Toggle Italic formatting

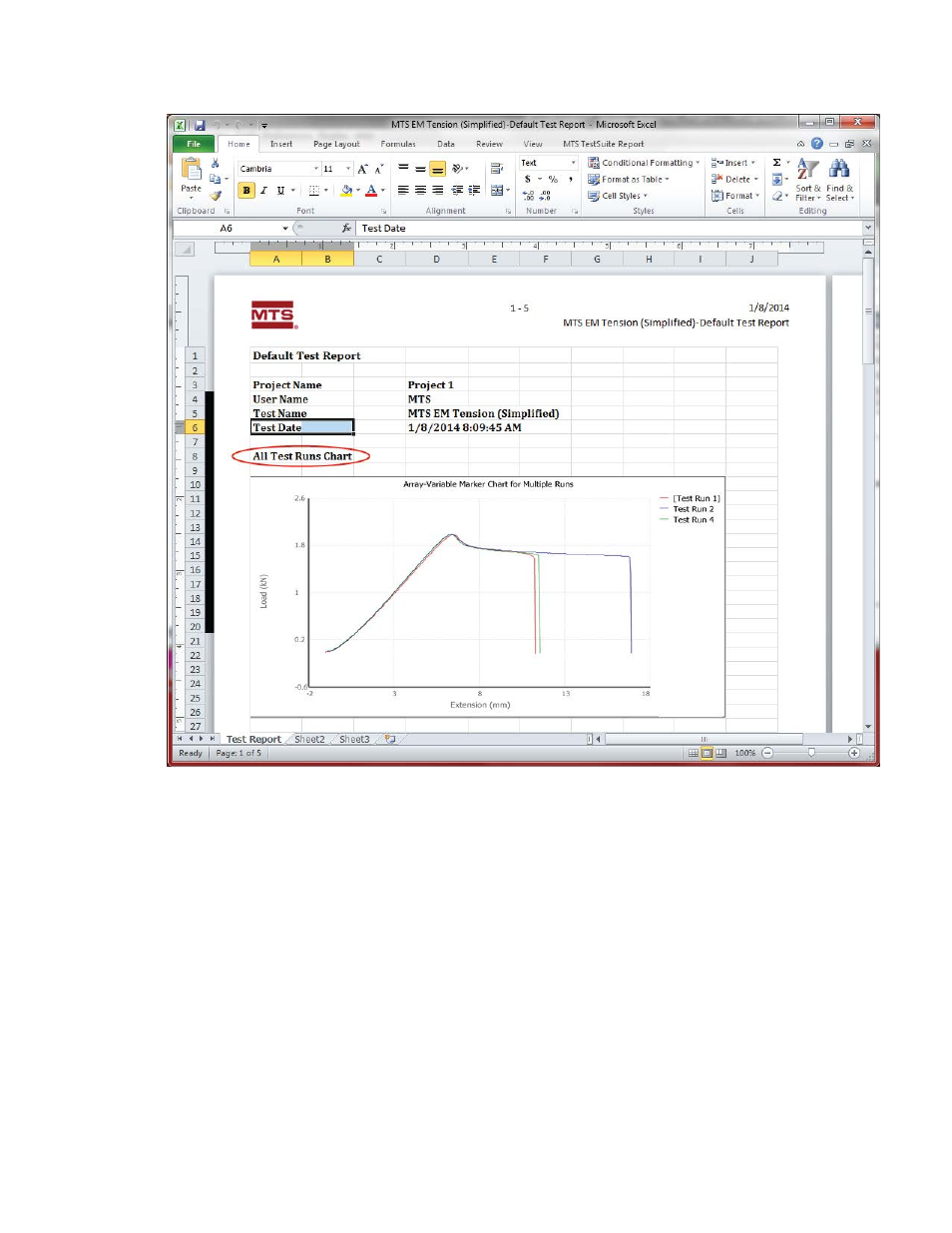(x=263, y=190)
